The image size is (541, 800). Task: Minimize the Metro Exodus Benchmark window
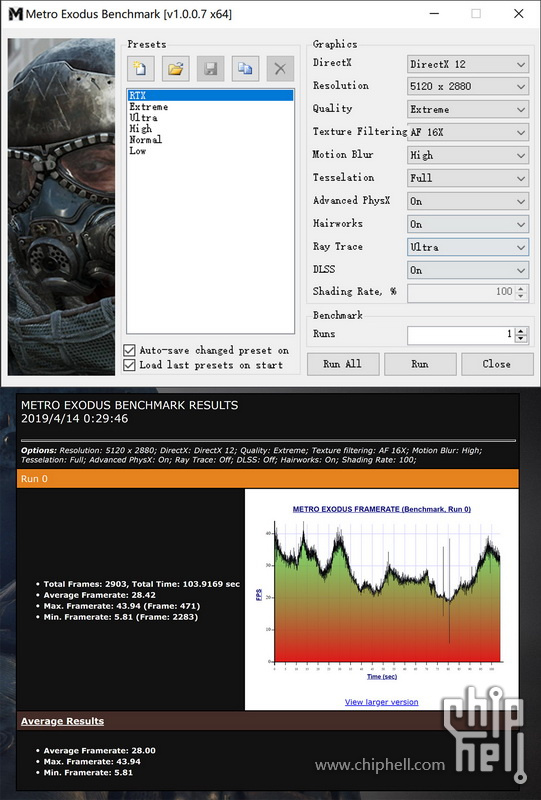[434, 14]
